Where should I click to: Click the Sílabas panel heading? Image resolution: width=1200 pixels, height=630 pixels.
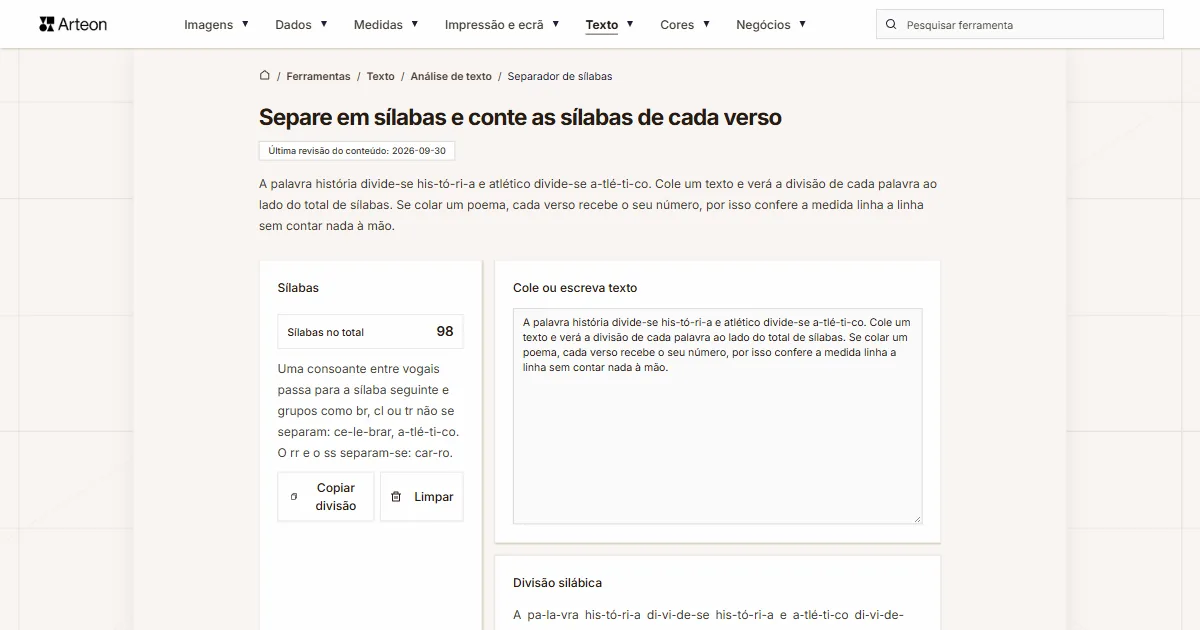[x=298, y=288]
